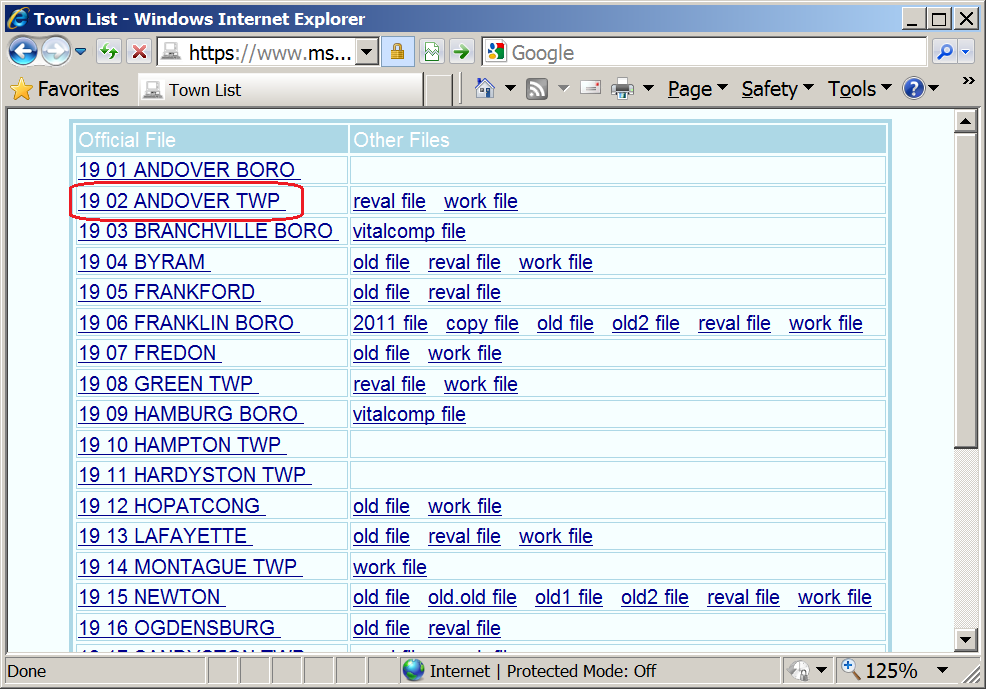986x689 pixels.
Task: Expand the Help dropdown arrow
Action: [x=934, y=89]
